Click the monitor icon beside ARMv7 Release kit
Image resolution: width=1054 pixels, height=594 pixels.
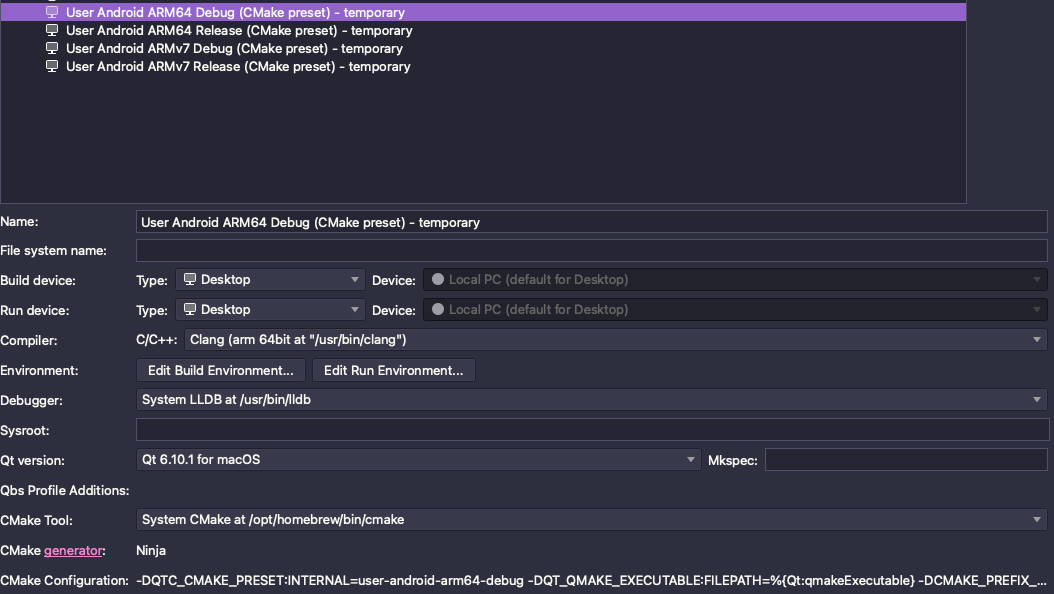(x=51, y=66)
